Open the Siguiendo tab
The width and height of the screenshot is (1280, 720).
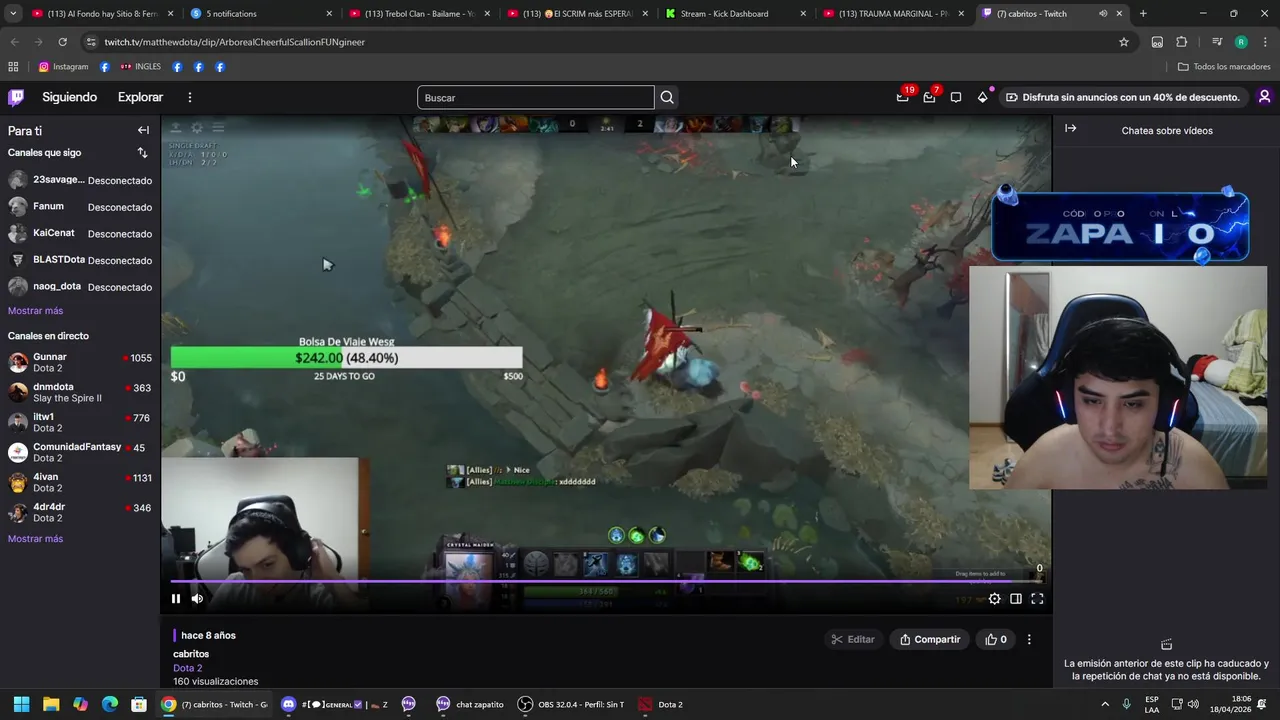click(69, 97)
